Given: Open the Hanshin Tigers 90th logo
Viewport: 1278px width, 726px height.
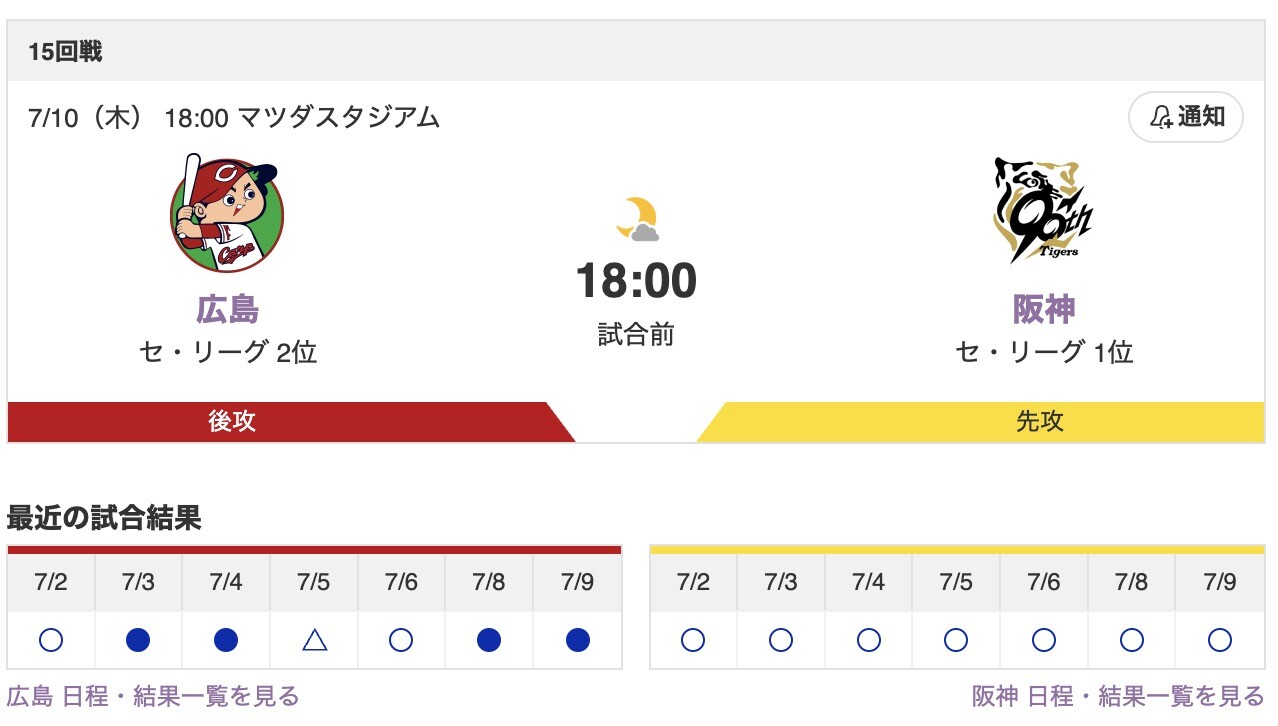Looking at the screenshot, I should [1043, 211].
